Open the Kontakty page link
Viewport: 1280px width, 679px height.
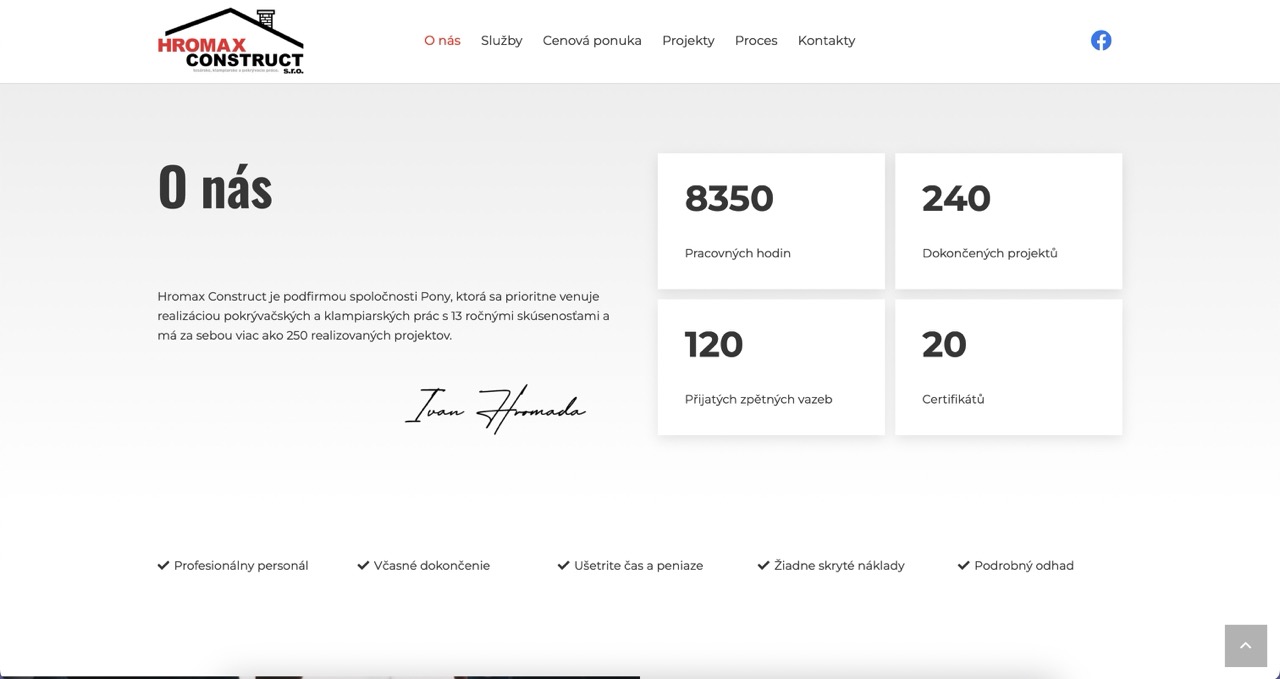tap(826, 41)
